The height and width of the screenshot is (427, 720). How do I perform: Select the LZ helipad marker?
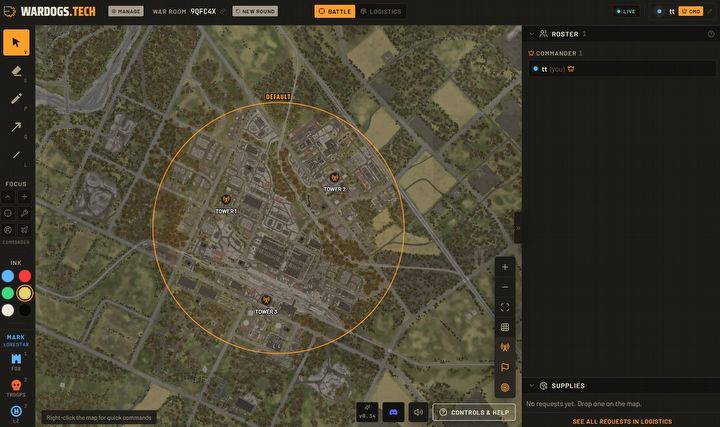[x=16, y=413]
